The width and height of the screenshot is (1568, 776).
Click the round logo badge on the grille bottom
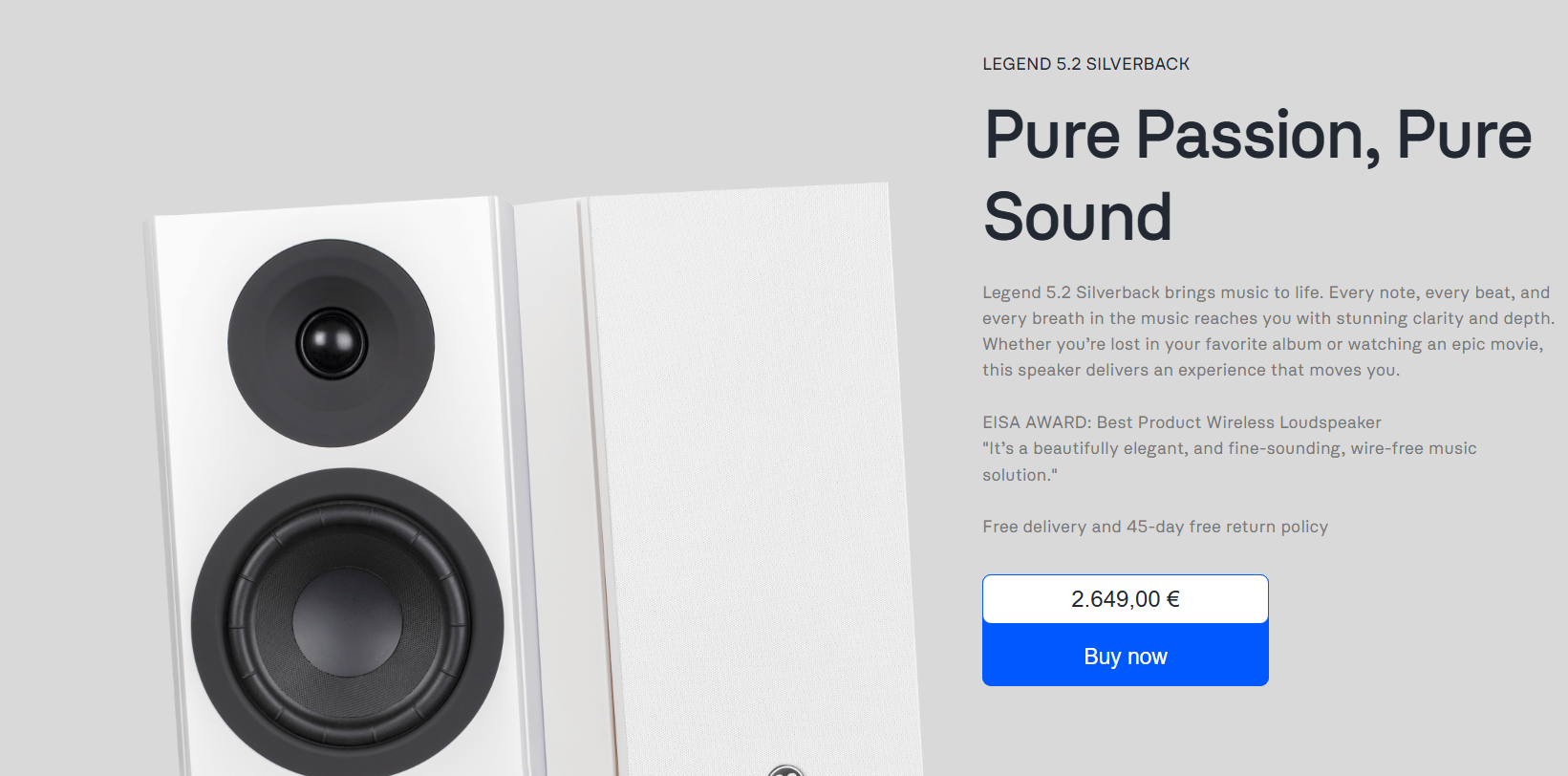click(785, 770)
